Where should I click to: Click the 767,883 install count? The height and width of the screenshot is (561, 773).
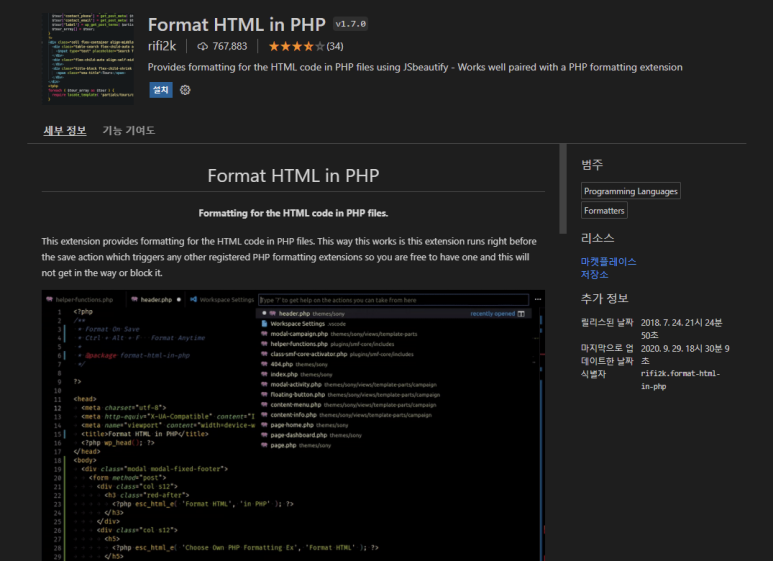[230, 46]
